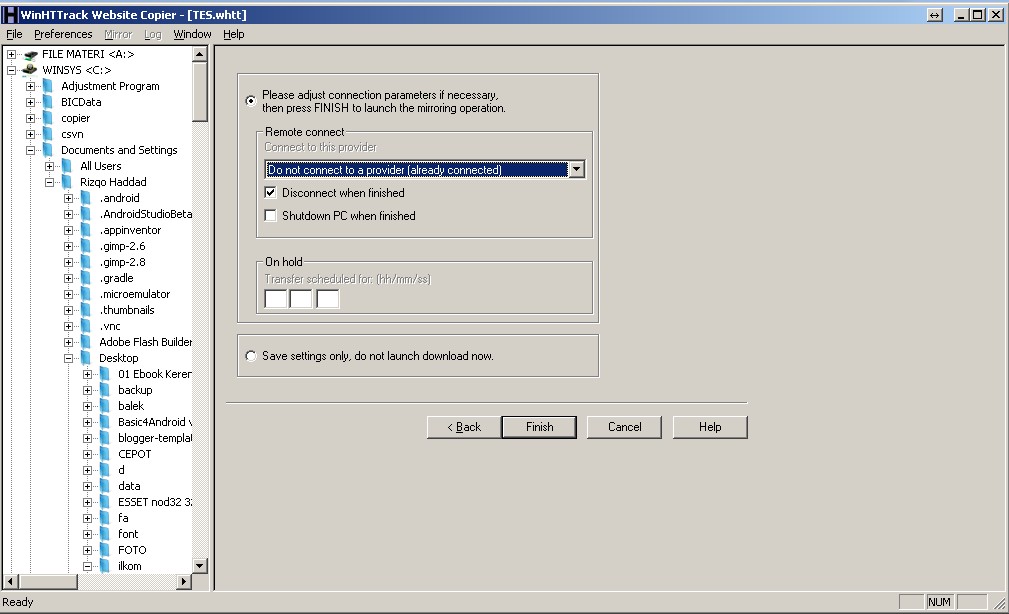Open the Window menu
The width and height of the screenshot is (1009, 614).
coord(192,34)
